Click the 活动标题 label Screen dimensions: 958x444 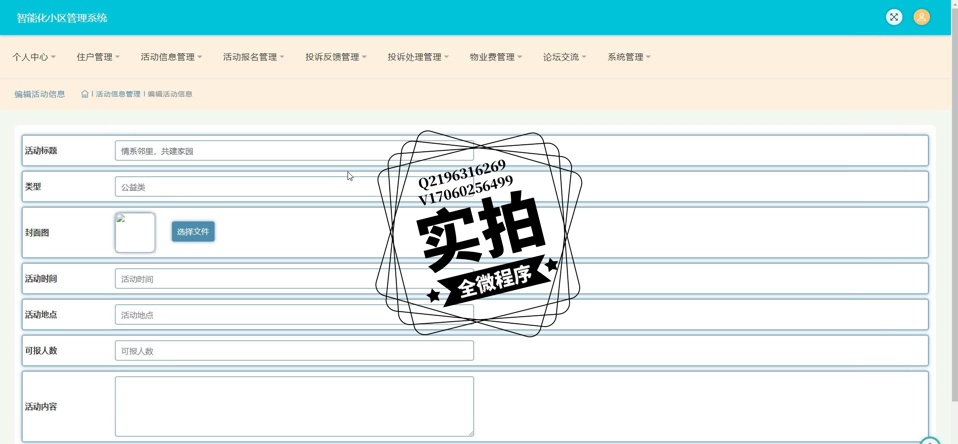(41, 151)
